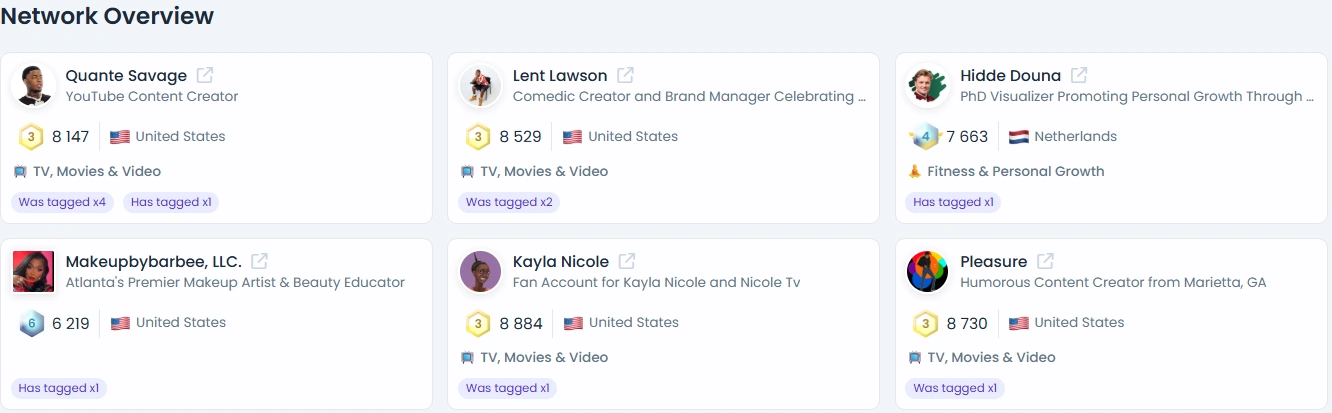Click 'TV, Movies & Video' text on Kayla Nicole's card

coord(544,358)
